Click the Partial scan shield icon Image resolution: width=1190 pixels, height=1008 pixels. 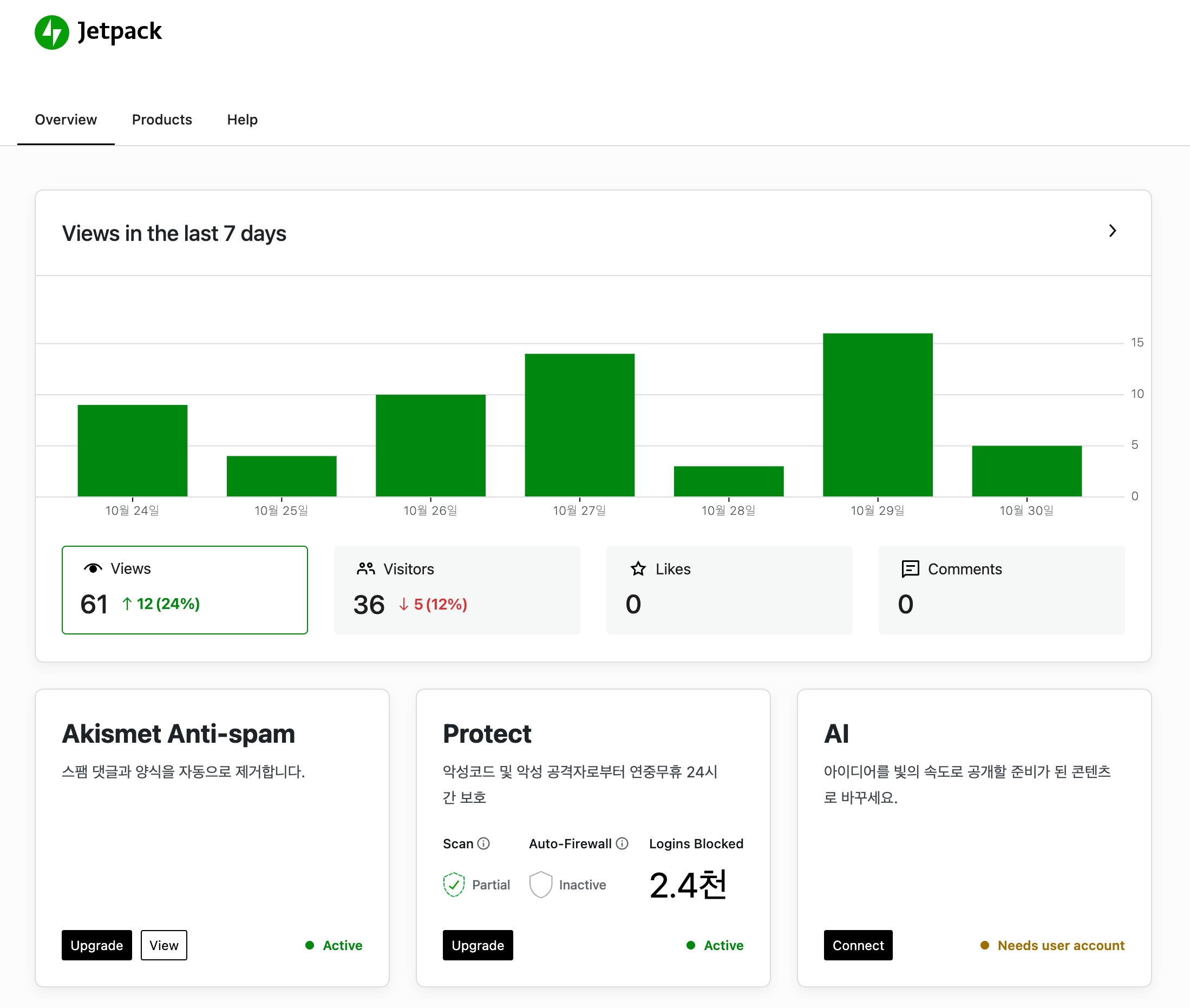point(454,885)
